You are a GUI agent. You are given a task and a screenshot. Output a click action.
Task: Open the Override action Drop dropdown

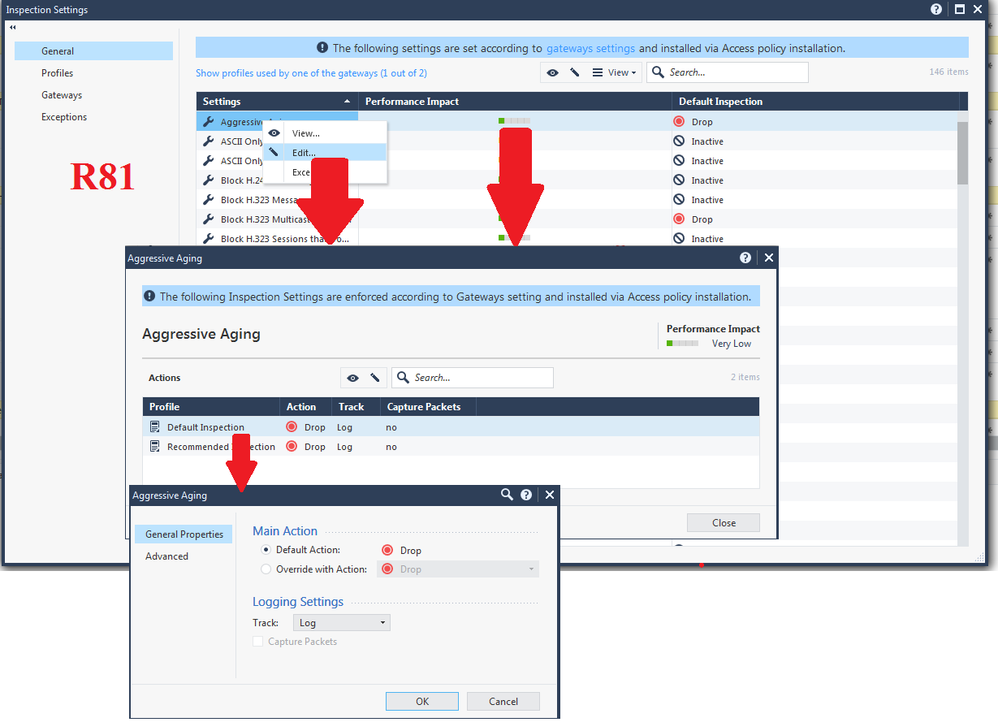pos(458,569)
